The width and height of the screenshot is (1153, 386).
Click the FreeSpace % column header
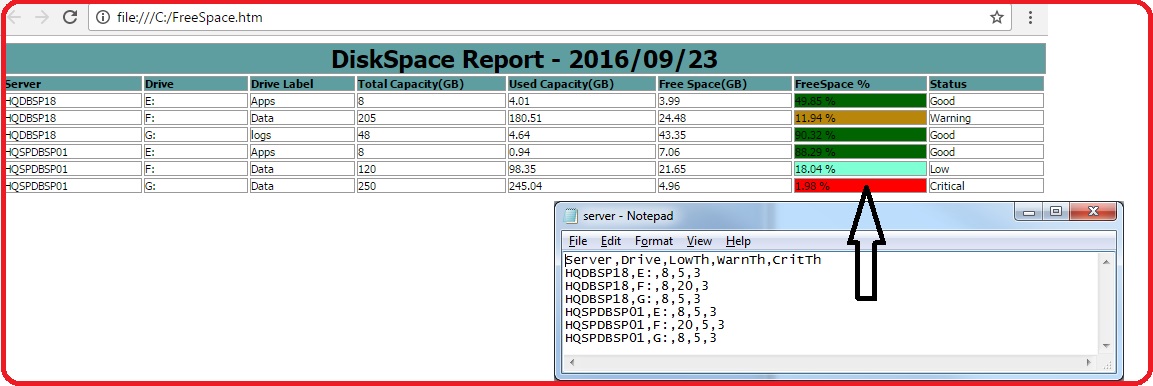pyautogui.click(x=860, y=84)
